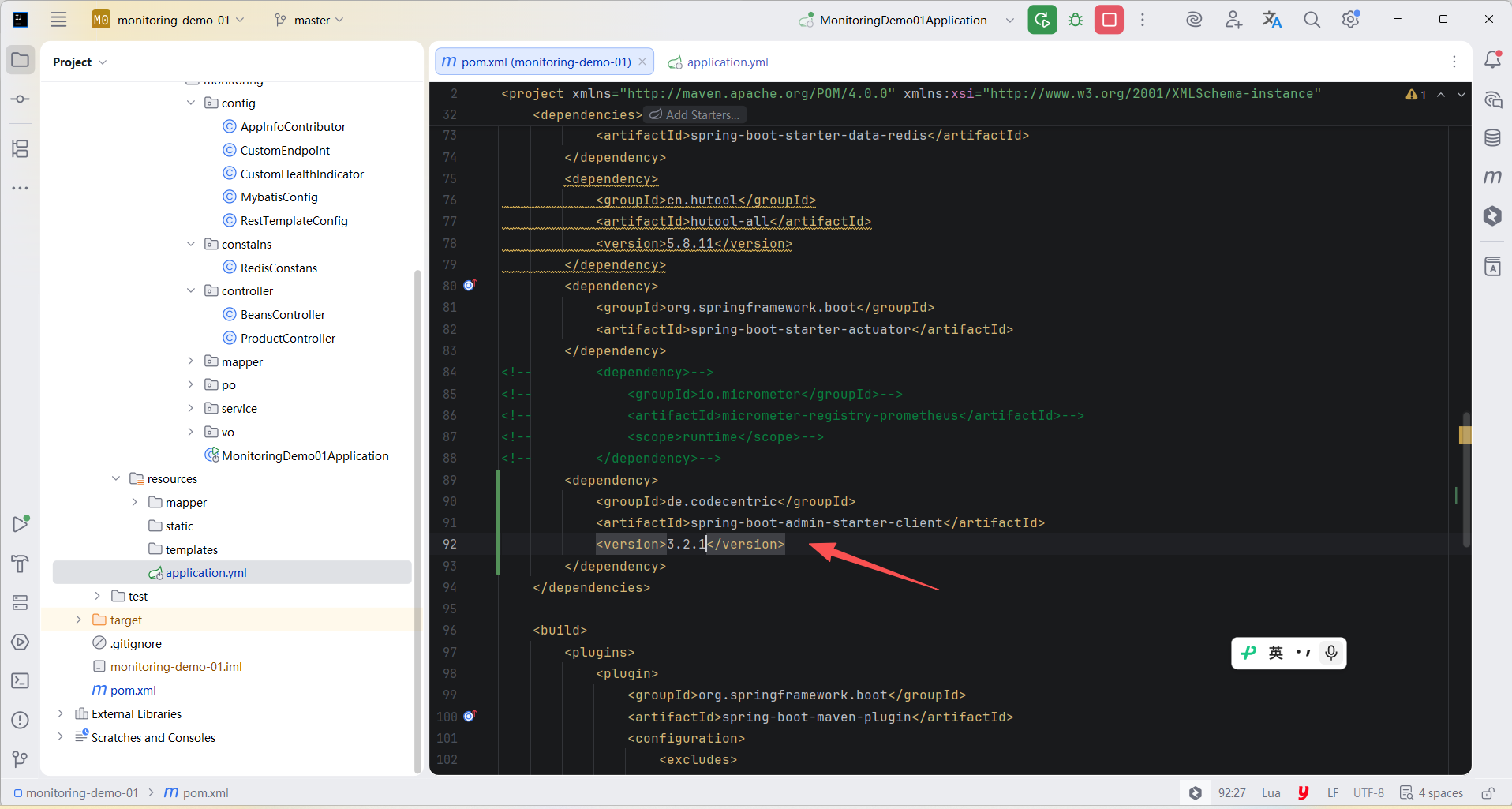Change indent setting 4 spaces
1512x809 pixels.
[1432, 793]
